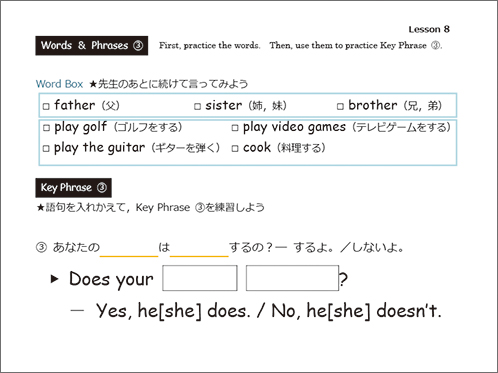Screen dimensions: 498x373
Task: Click the 'Key Phrase ③' header label
Action: click(73, 188)
